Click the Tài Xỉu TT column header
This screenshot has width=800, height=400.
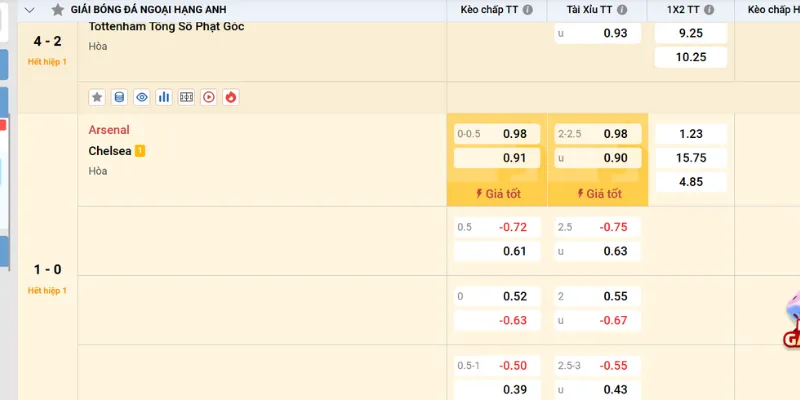click(x=589, y=10)
